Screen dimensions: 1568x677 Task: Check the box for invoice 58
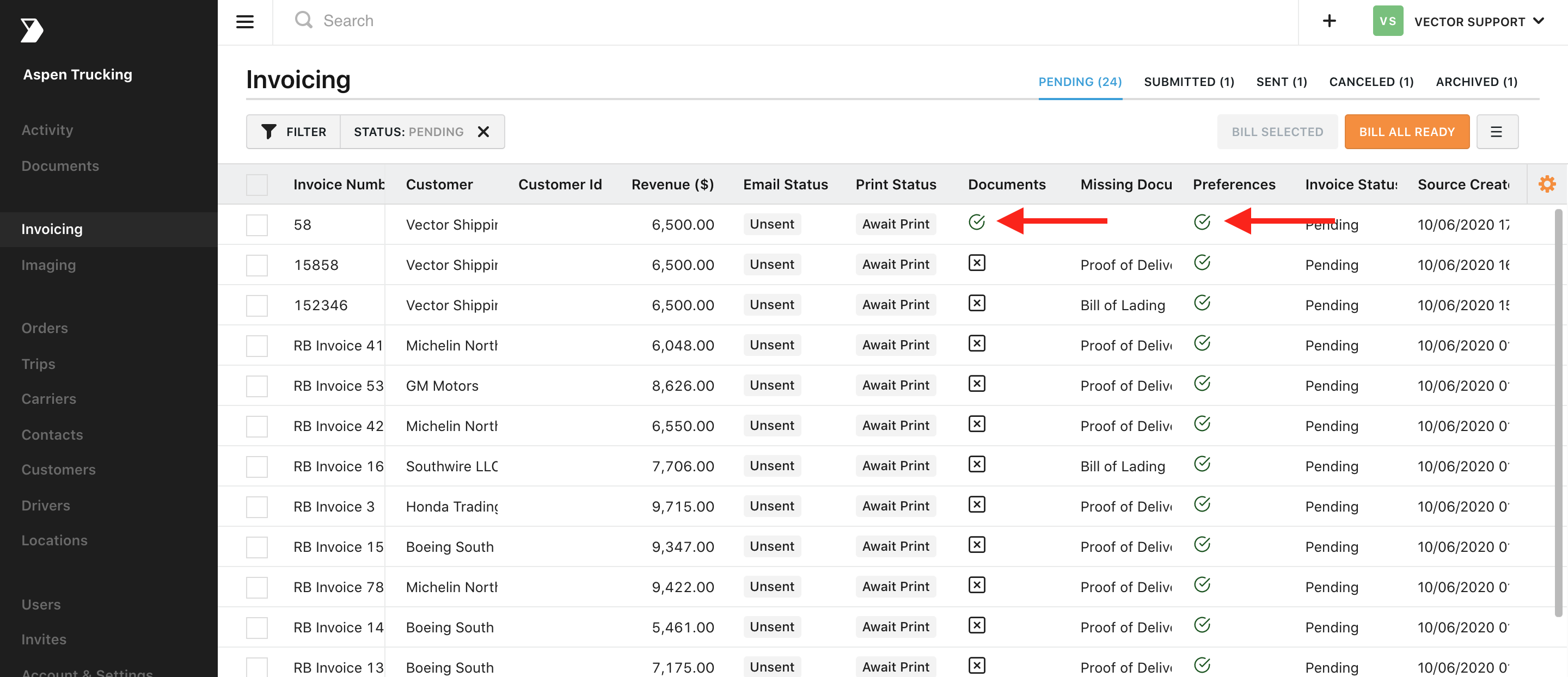(257, 224)
